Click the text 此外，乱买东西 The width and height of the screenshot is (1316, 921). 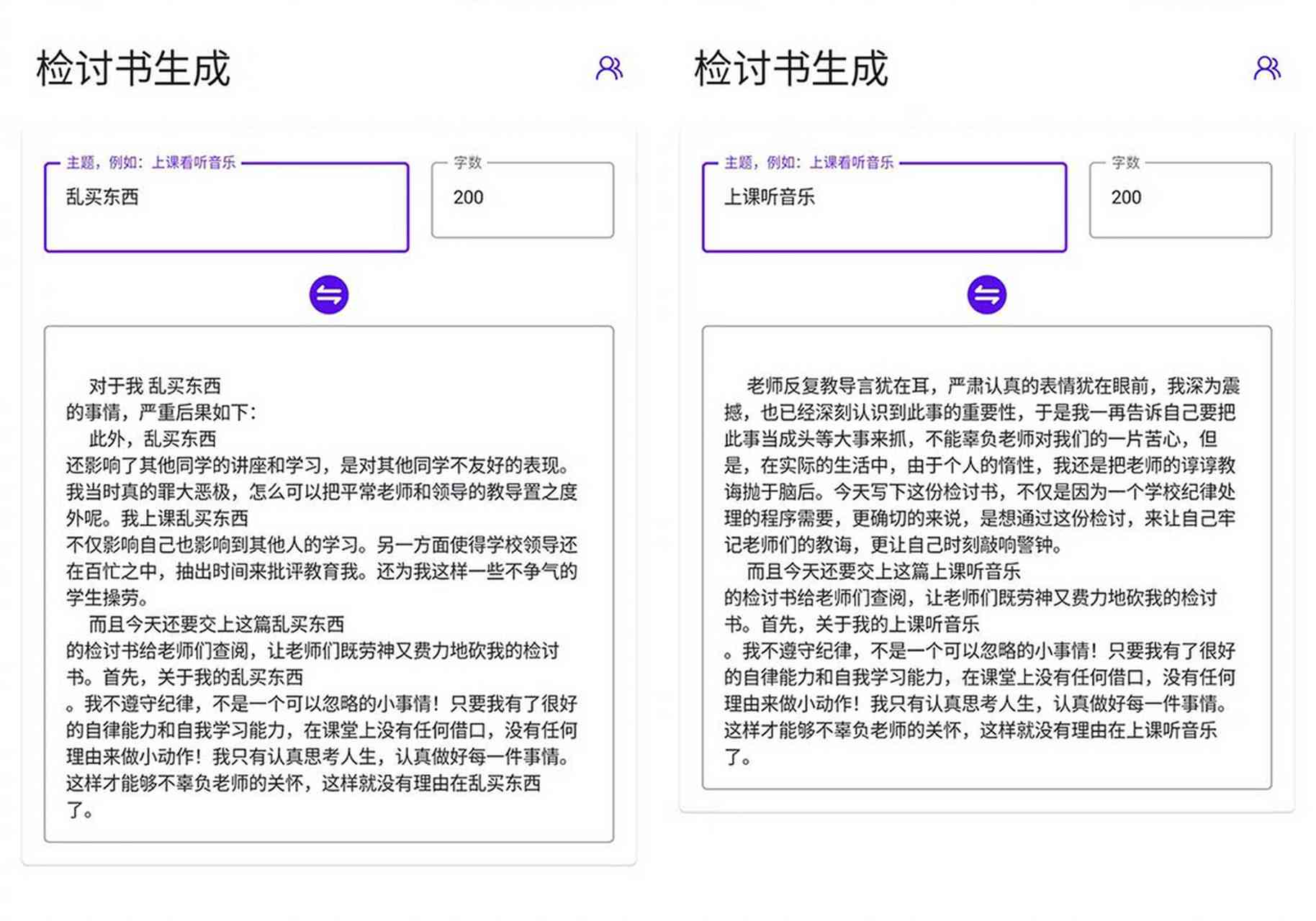point(153,439)
